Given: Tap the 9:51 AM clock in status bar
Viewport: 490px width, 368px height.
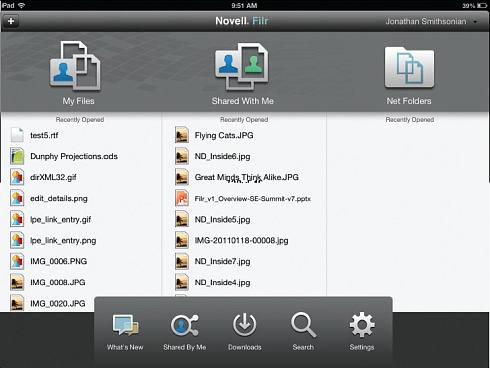Looking at the screenshot, I should point(244,6).
